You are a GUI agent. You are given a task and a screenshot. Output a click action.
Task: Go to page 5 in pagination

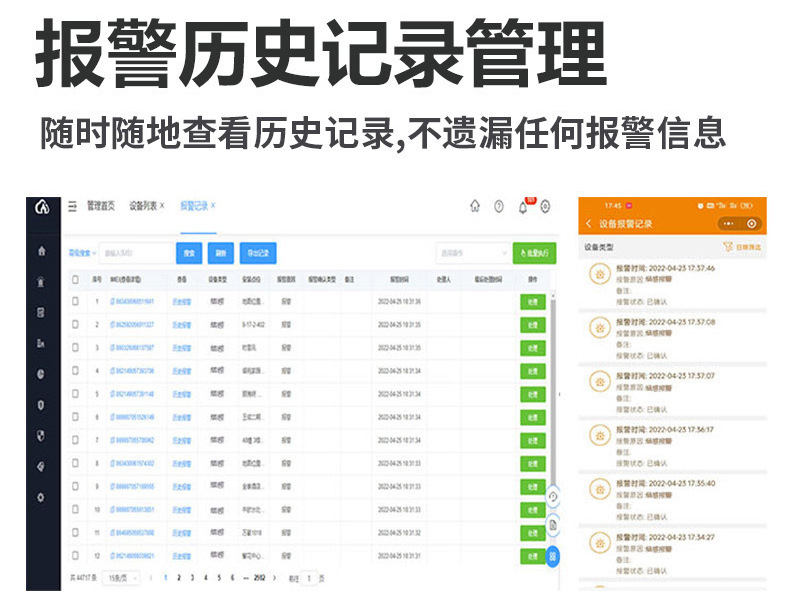(x=219, y=578)
